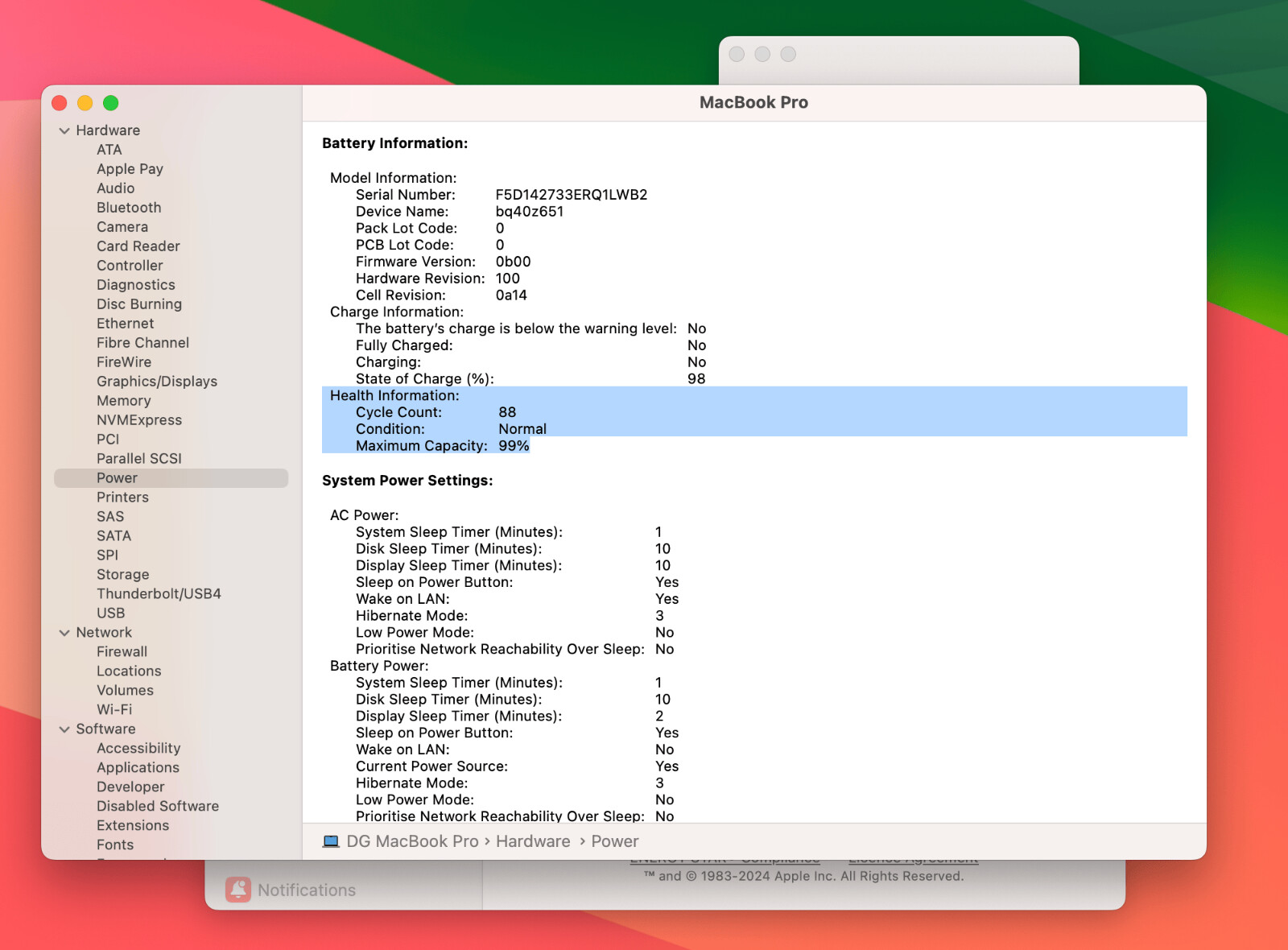
Task: Select the Cycle Count row
Action: click(435, 412)
